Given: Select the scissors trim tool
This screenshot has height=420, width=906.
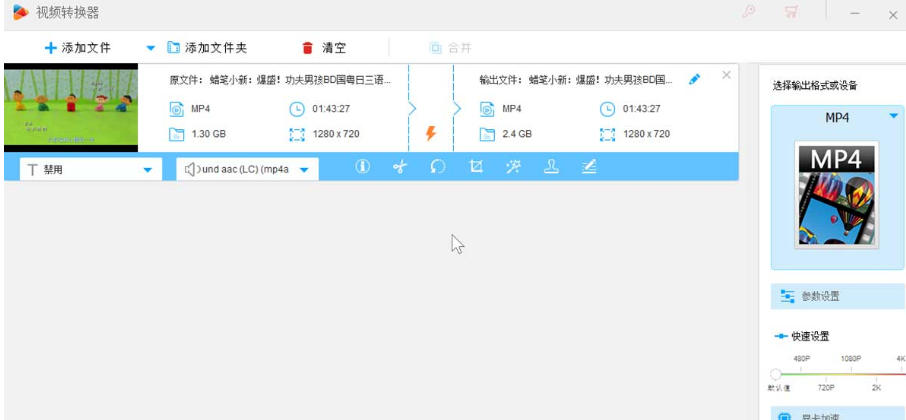Looking at the screenshot, I should (400, 167).
